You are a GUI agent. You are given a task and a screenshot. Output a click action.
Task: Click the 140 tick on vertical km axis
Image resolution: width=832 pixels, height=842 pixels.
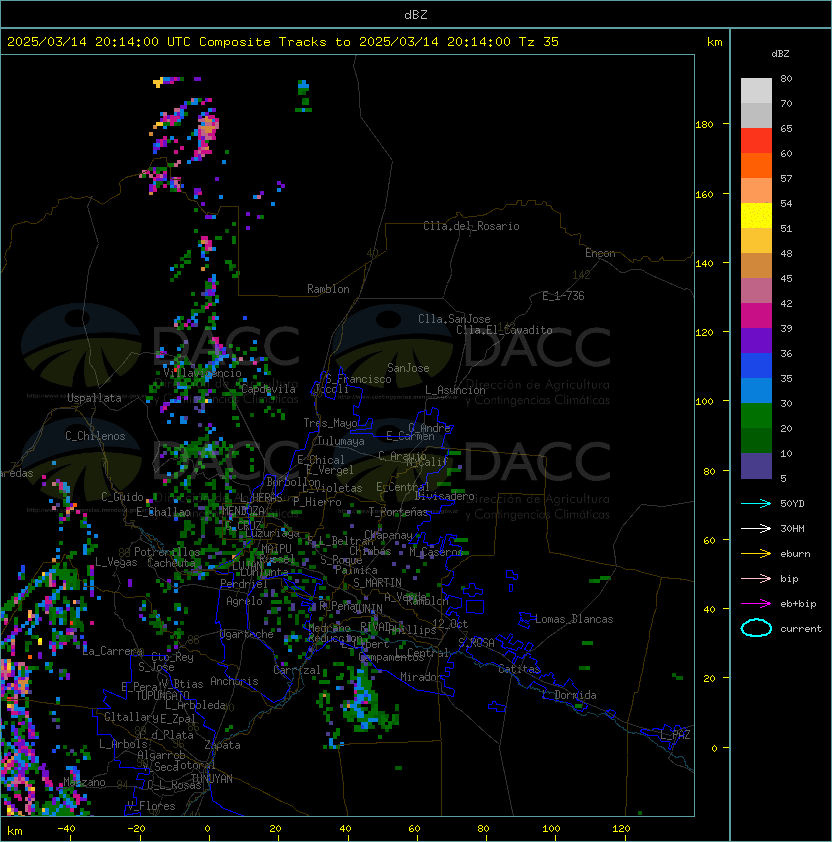704,264
